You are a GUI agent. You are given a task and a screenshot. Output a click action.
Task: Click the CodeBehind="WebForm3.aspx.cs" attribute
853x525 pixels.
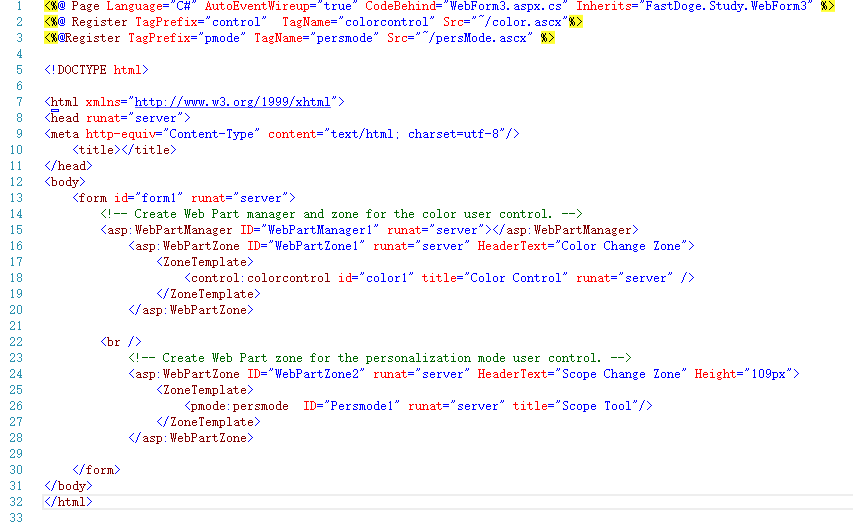pos(467,6)
